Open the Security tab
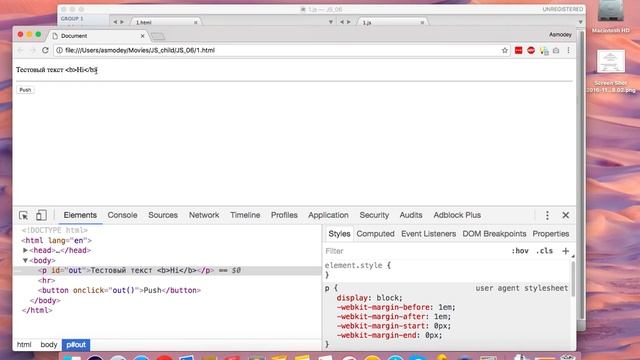The image size is (640, 360). tap(374, 215)
